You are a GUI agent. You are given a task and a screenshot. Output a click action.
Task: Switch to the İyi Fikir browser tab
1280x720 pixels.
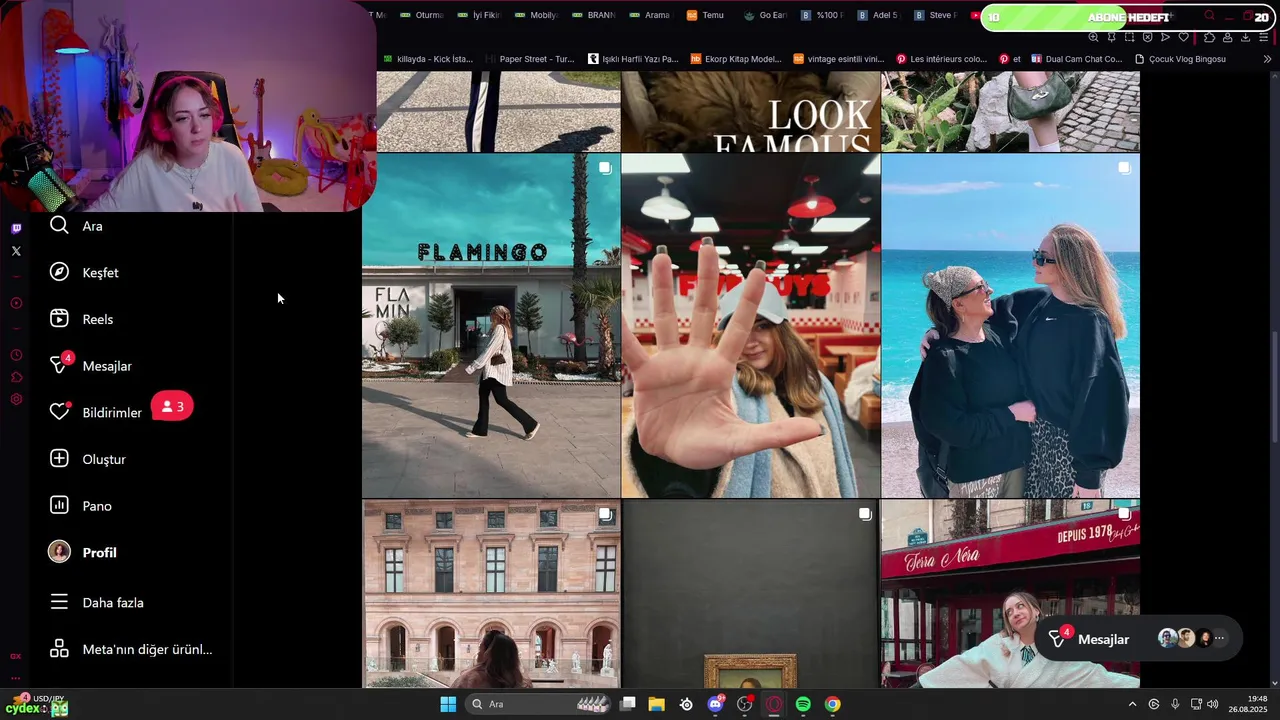478,15
